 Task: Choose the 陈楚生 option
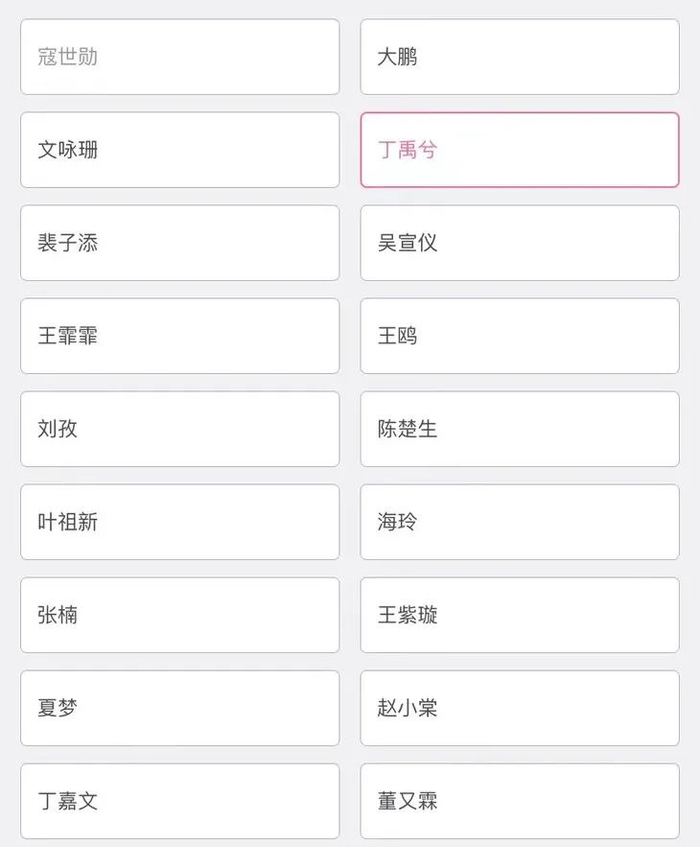pos(519,429)
